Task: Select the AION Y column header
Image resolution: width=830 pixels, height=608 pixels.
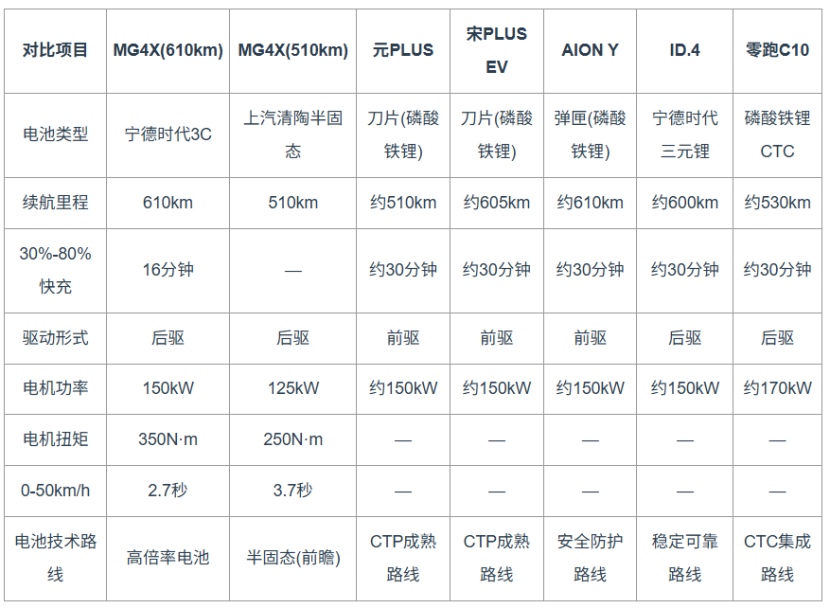Action: point(590,51)
